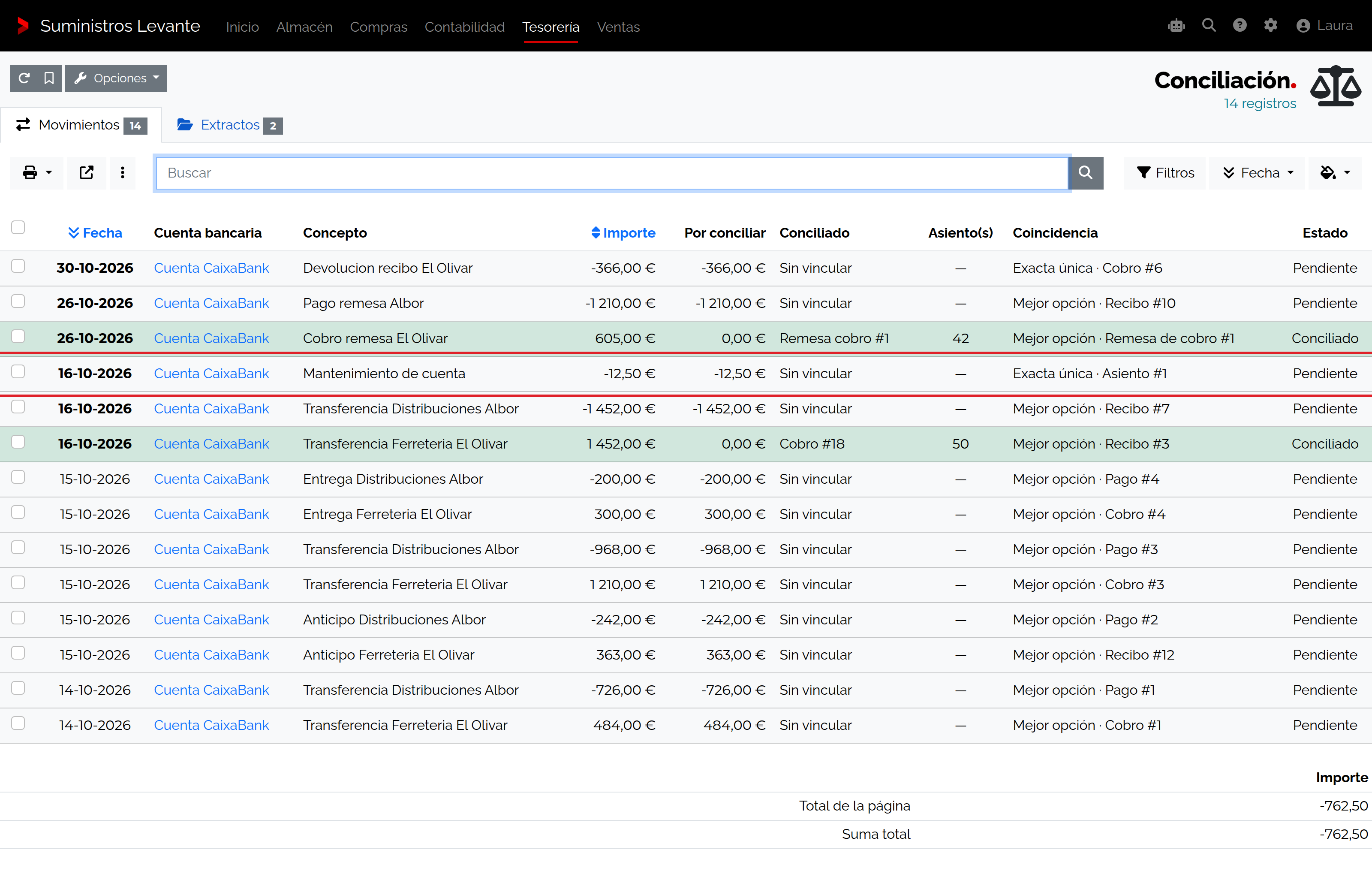
Task: Toggle the select-all header checkbox
Action: 18,227
